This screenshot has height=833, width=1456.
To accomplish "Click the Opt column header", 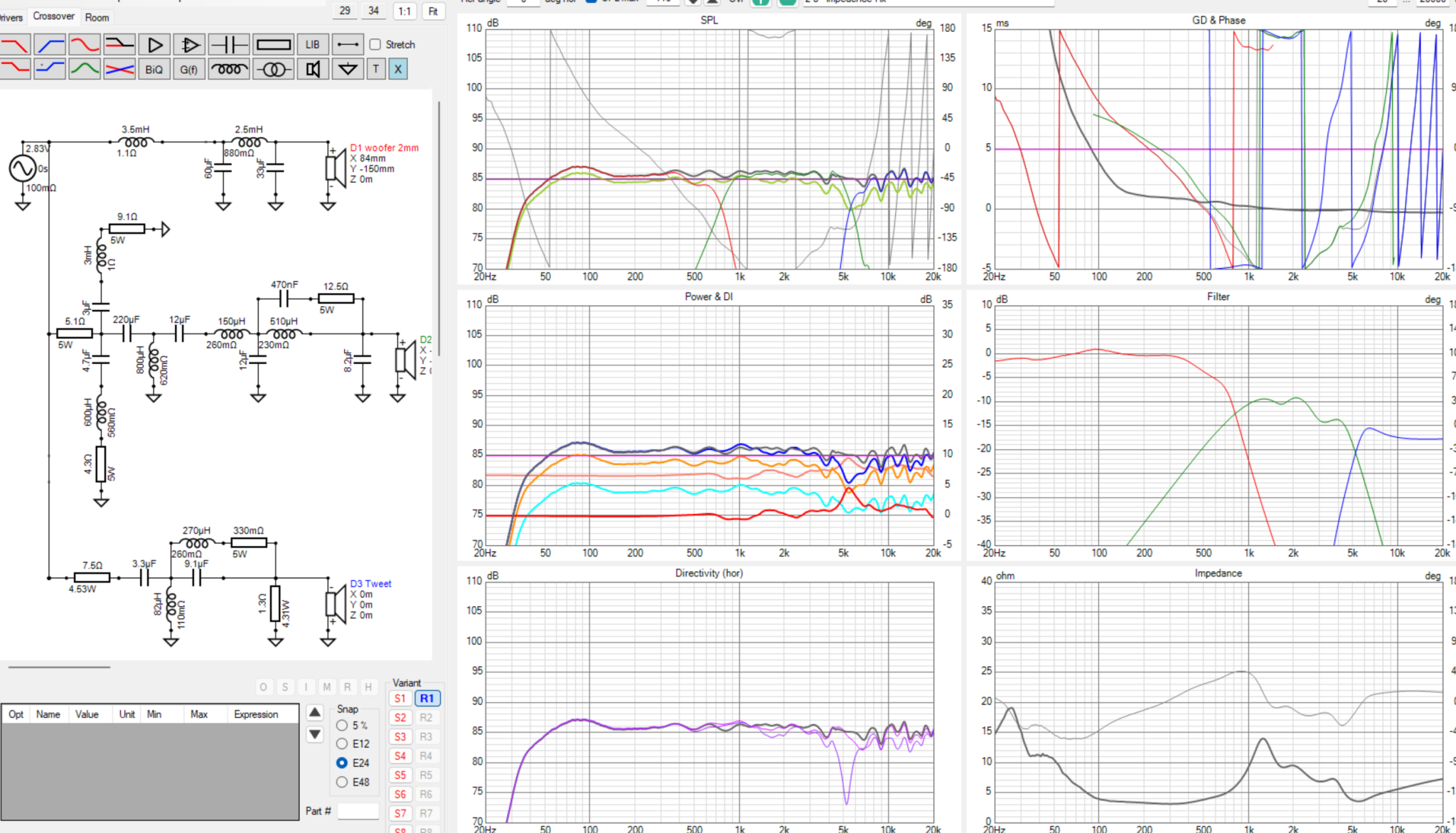I will 16,714.
